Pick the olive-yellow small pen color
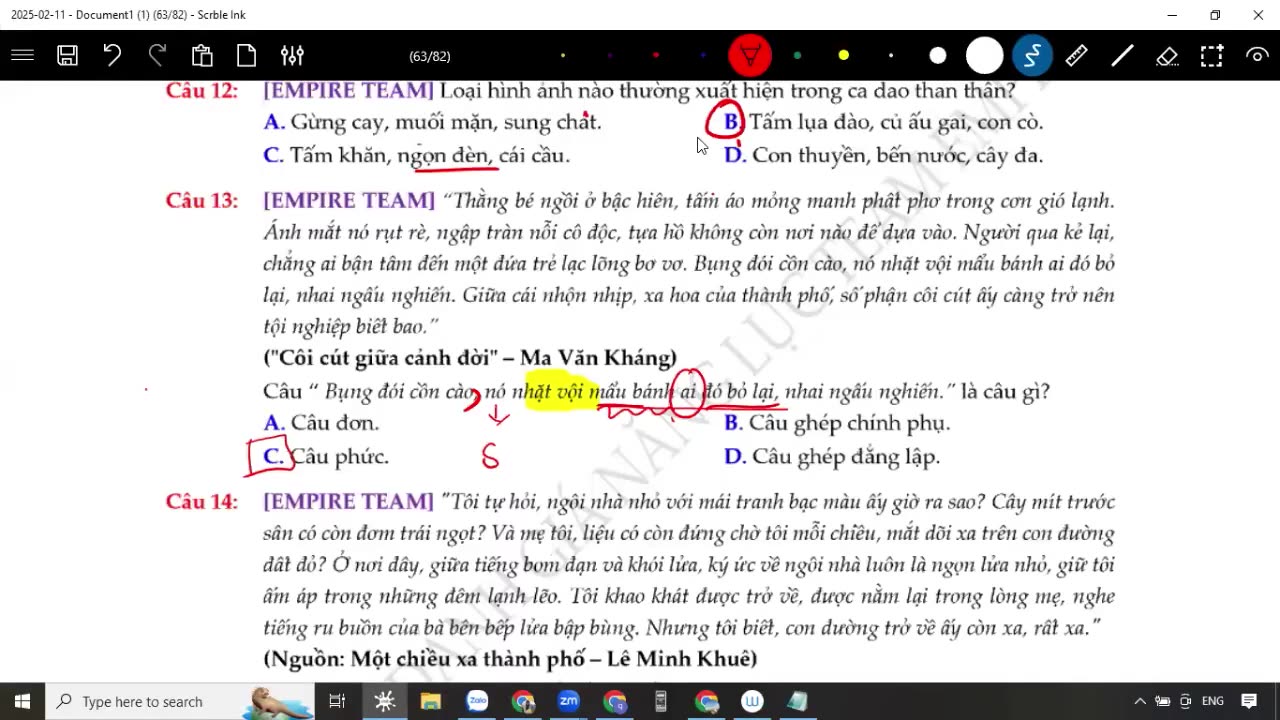Viewport: 1280px width, 720px height. [x=563, y=56]
